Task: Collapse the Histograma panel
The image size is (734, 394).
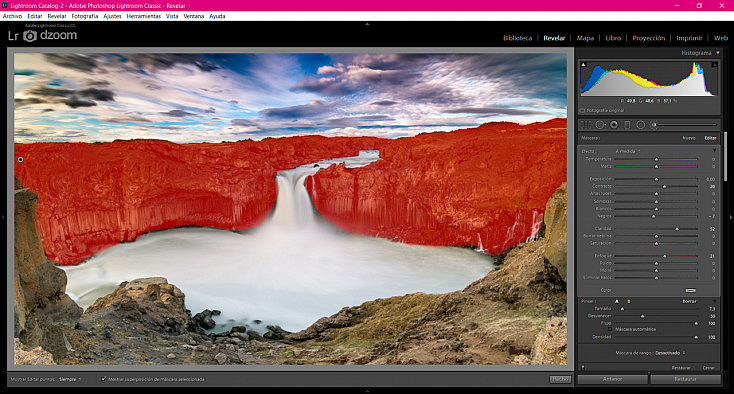Action: pyautogui.click(x=718, y=53)
